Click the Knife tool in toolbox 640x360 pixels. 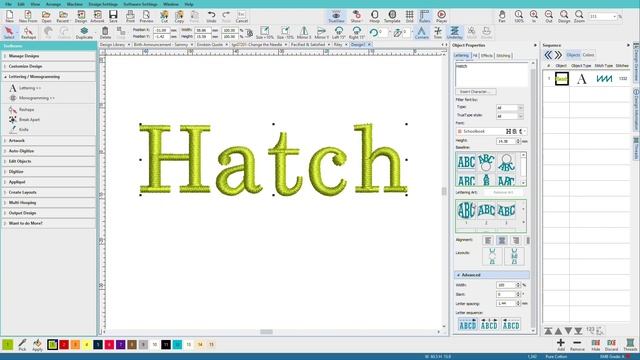coord(19,129)
